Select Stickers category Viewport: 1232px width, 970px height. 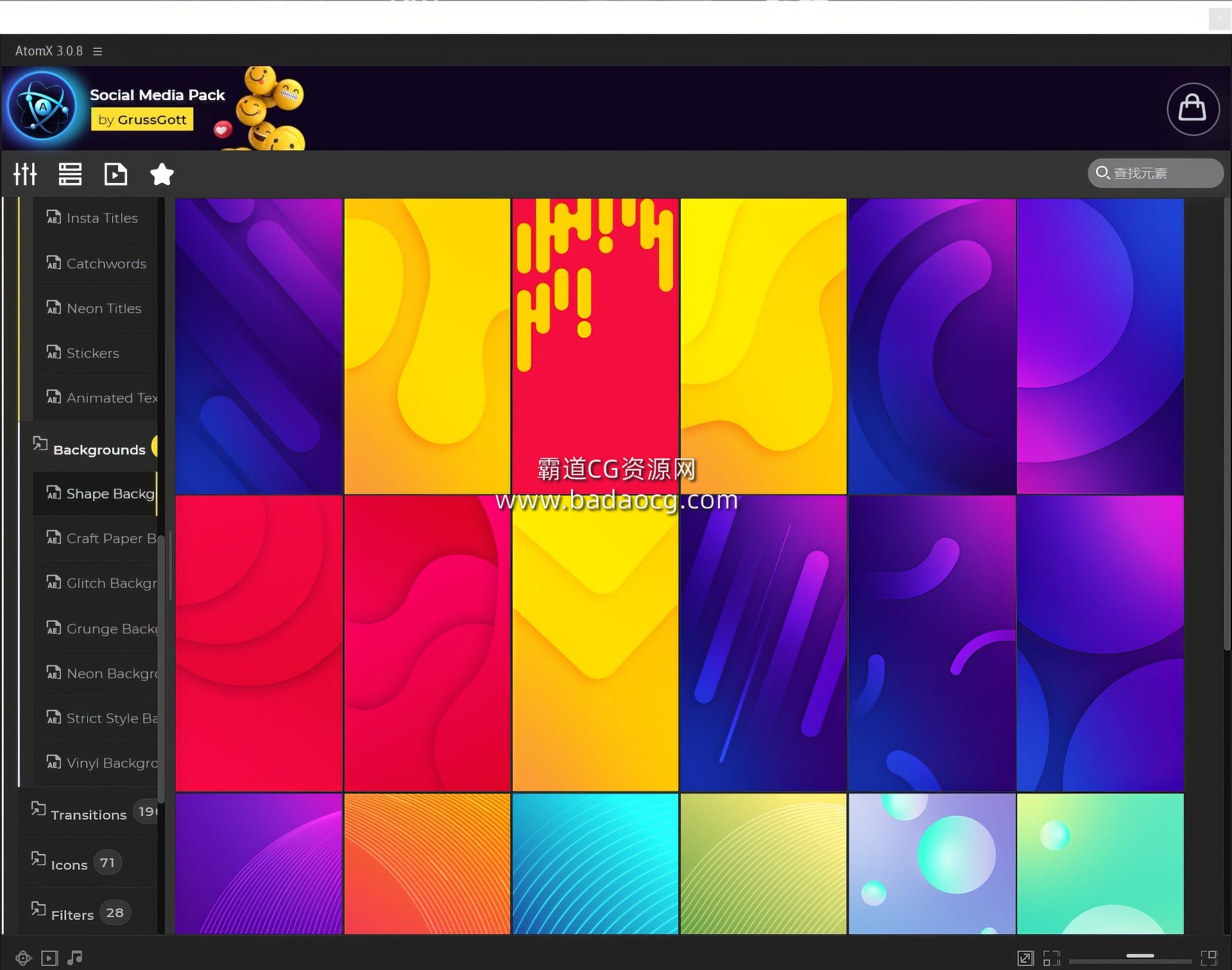point(95,353)
